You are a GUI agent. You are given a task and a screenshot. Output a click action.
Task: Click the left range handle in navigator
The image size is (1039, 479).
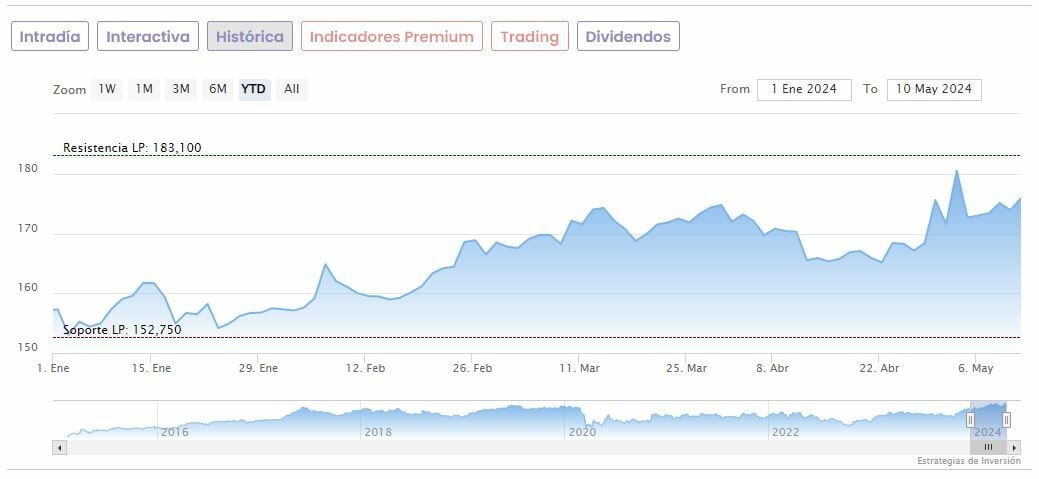click(x=970, y=420)
